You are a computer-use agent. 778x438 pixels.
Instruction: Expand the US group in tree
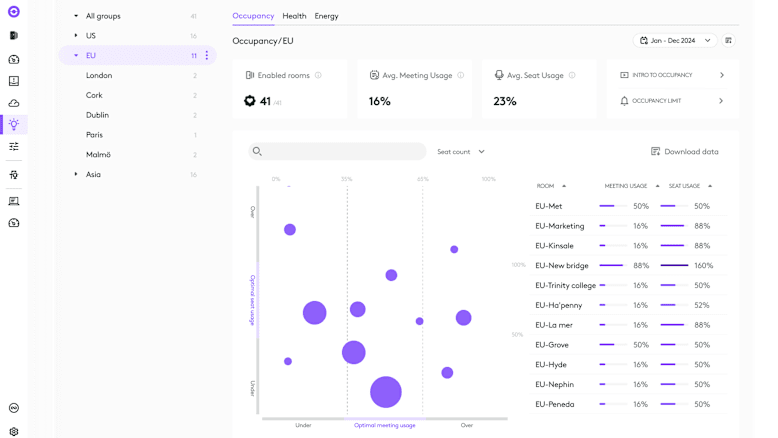pyautogui.click(x=76, y=36)
